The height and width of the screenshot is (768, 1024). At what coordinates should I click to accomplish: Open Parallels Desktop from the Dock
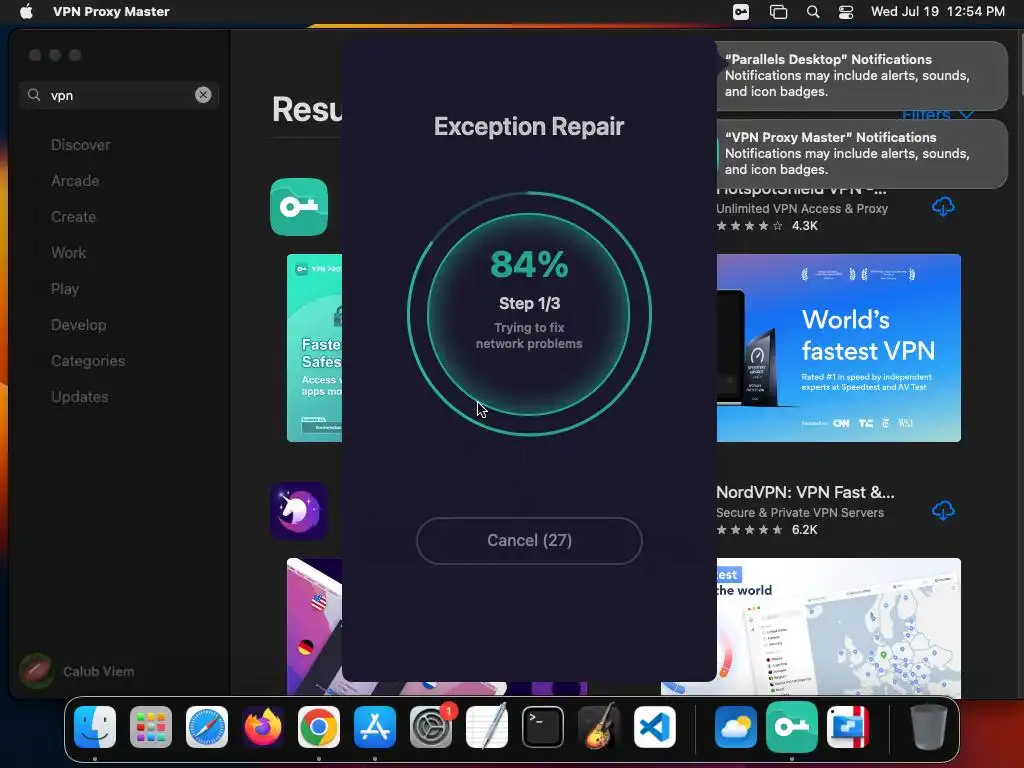click(x=848, y=727)
